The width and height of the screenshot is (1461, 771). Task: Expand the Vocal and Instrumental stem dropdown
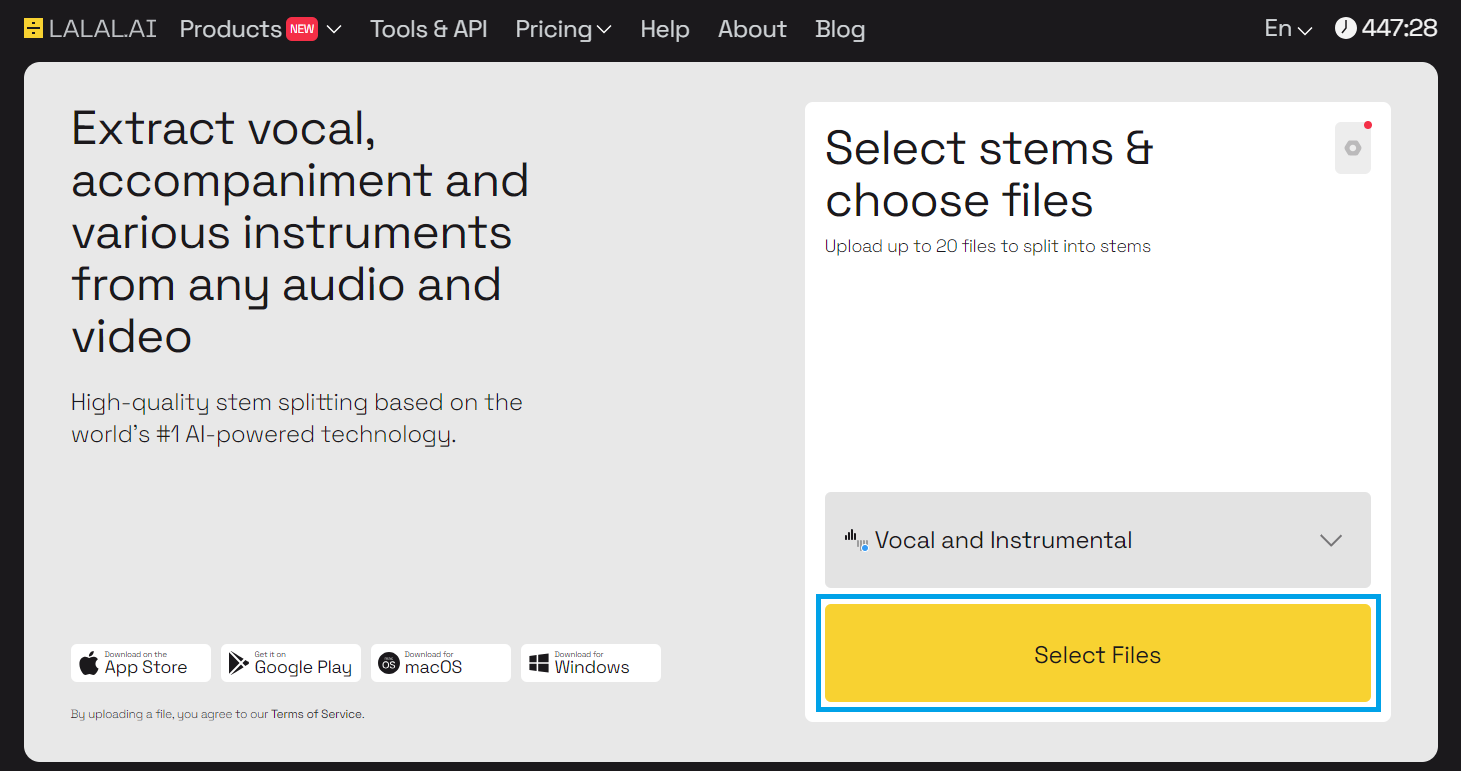point(1098,540)
